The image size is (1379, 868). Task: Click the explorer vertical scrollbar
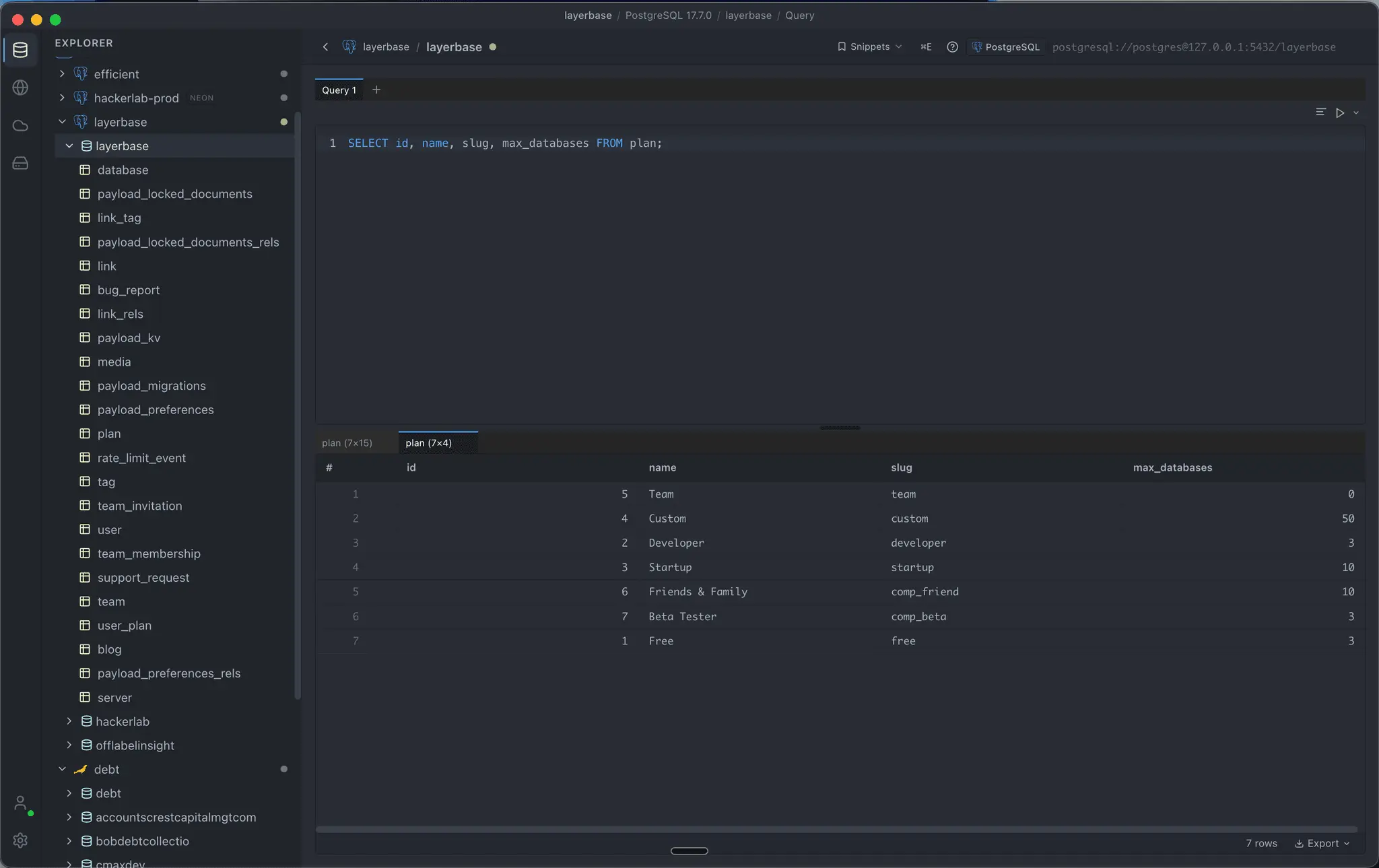[298, 404]
